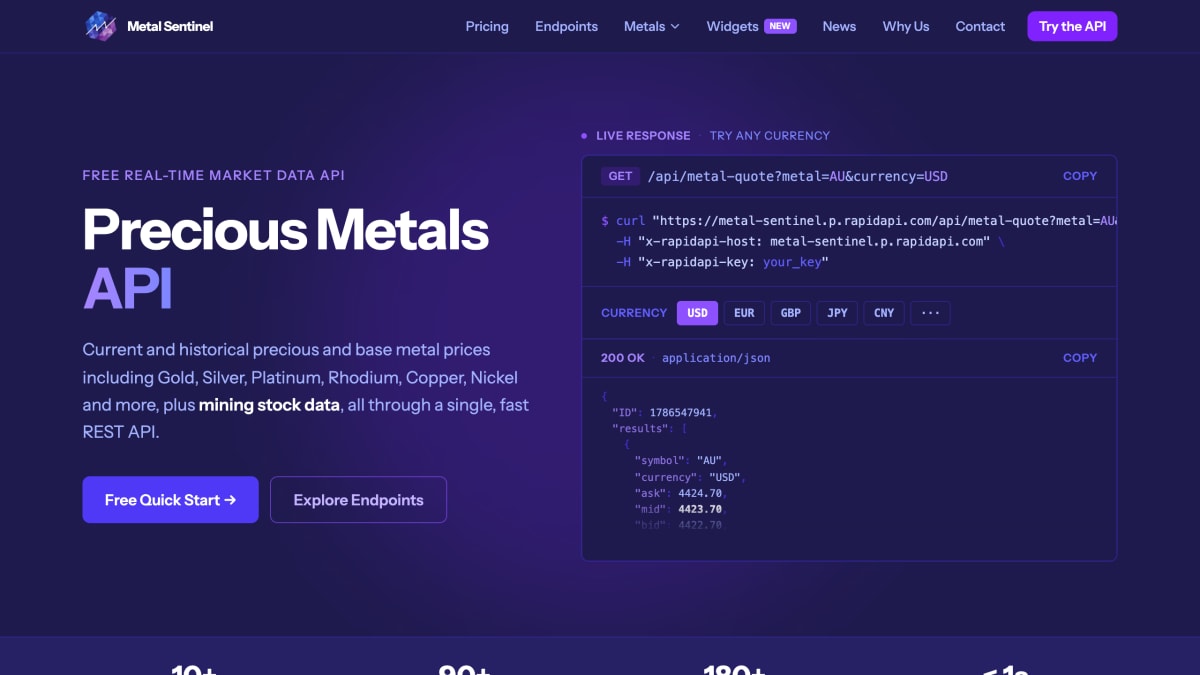
Task: Click the Explore Endpoints button
Action: (x=358, y=499)
